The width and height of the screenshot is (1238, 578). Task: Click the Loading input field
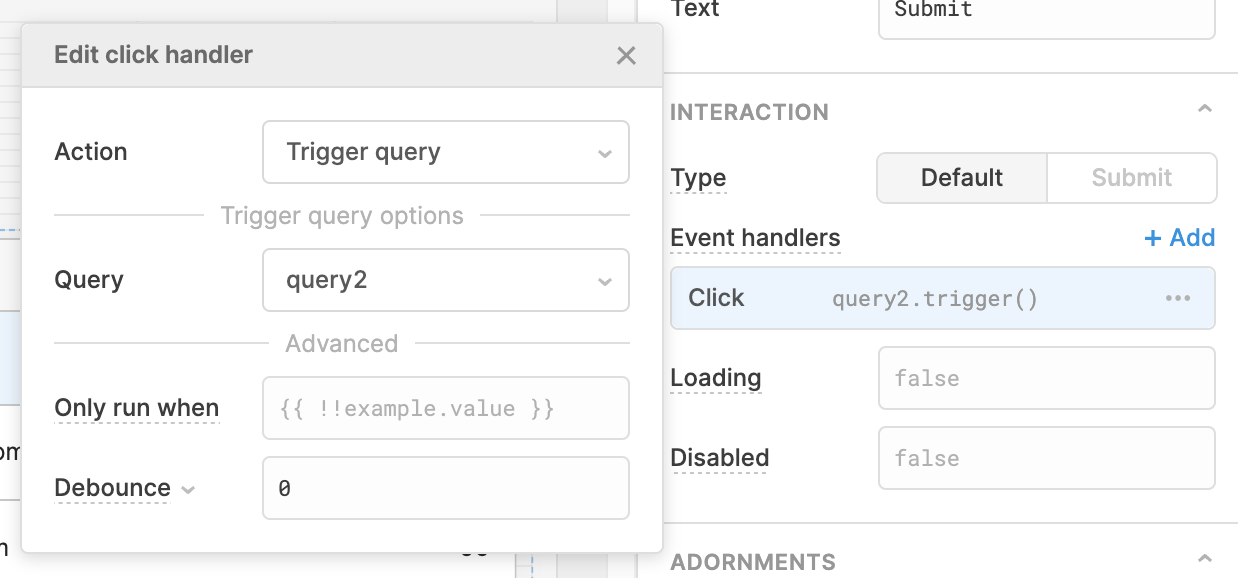pyautogui.click(x=1045, y=378)
